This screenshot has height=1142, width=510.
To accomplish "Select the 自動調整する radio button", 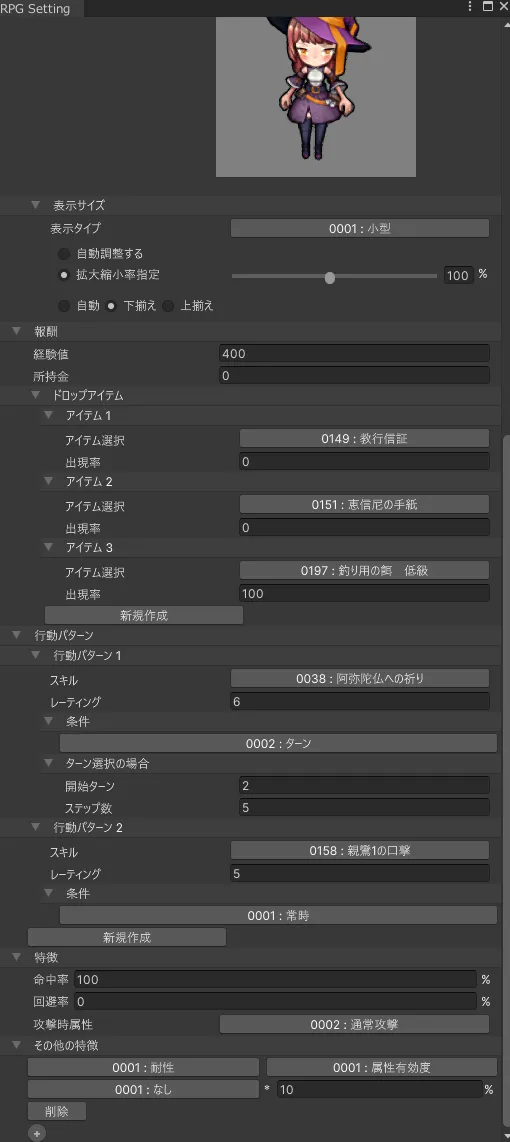I will click(x=64, y=254).
